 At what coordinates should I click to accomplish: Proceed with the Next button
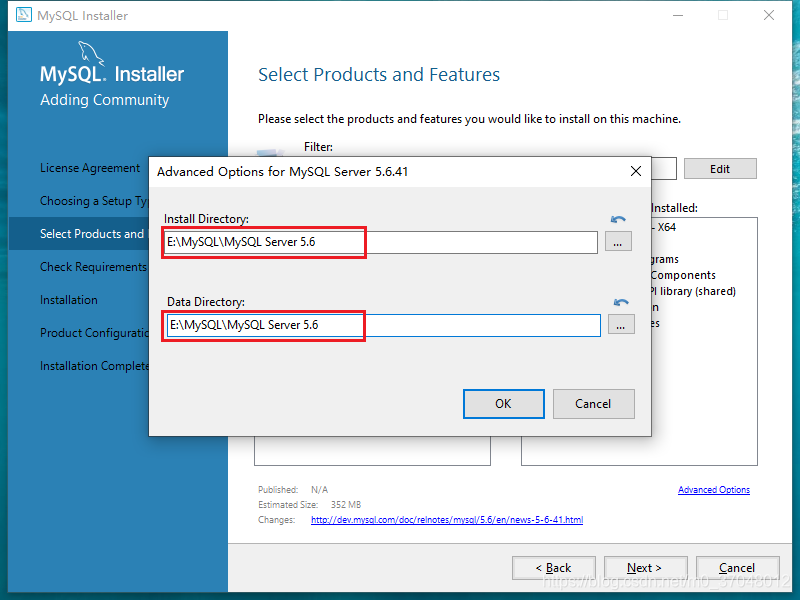click(645, 568)
